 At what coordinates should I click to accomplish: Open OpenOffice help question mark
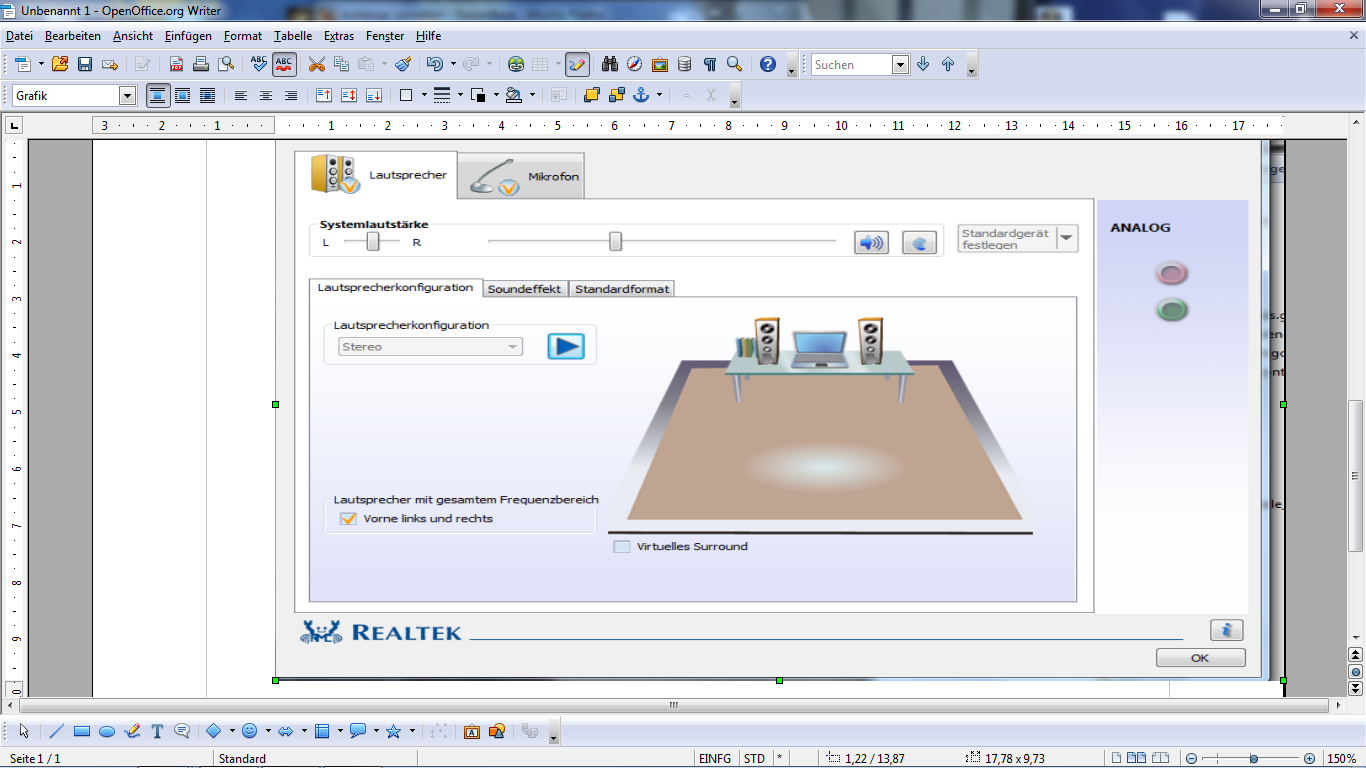pyautogui.click(x=768, y=64)
